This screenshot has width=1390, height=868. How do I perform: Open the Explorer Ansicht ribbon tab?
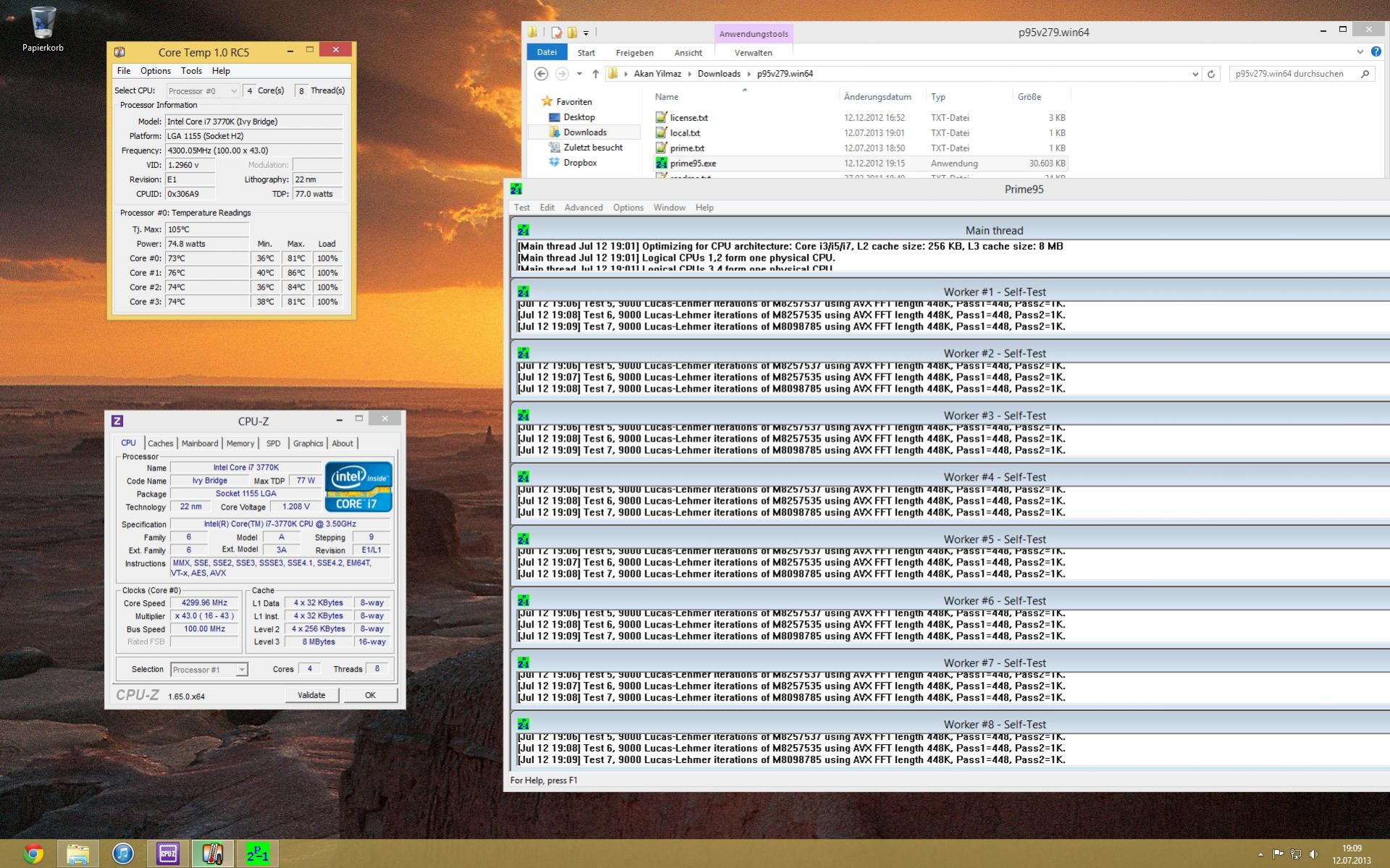click(x=688, y=53)
